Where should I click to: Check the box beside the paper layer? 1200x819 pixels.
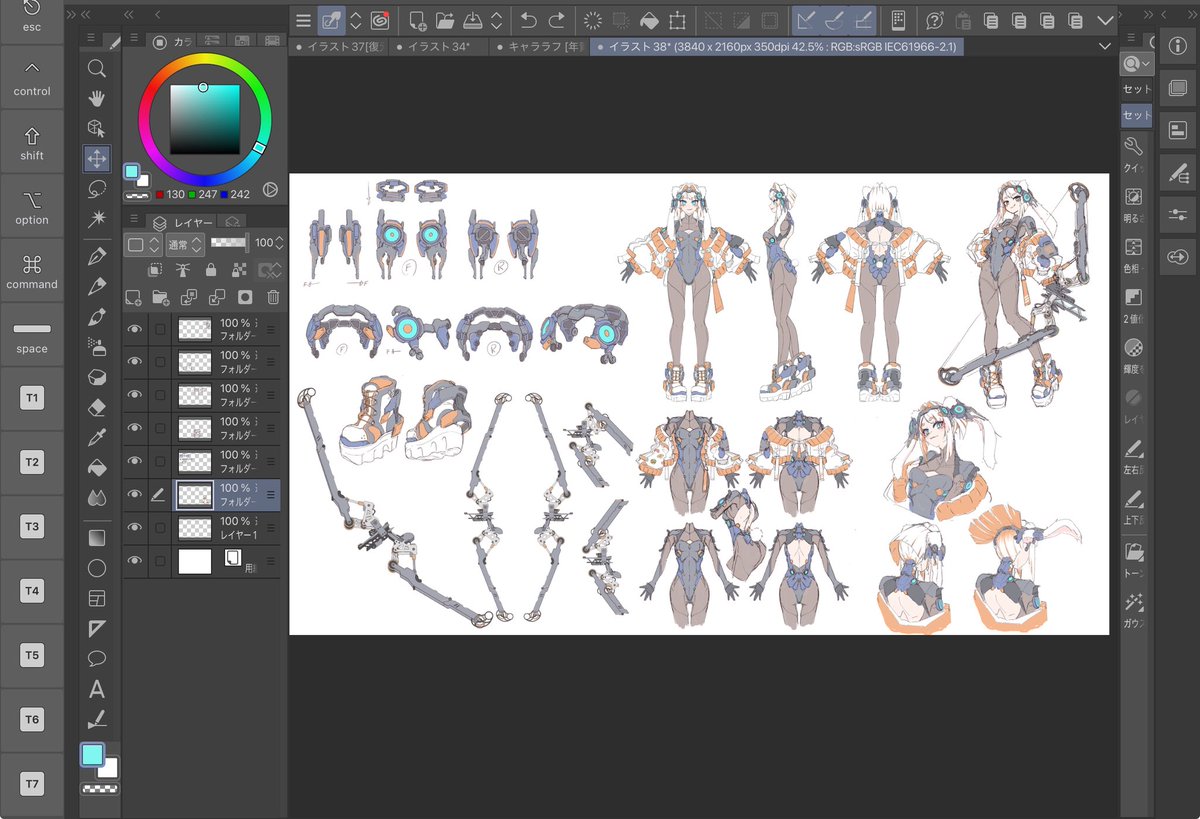pos(160,561)
